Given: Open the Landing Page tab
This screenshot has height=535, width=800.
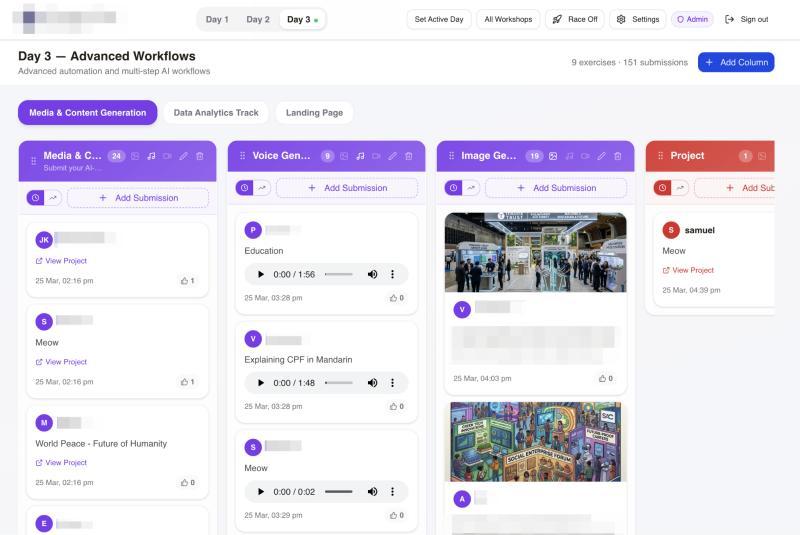Looking at the screenshot, I should tap(314, 113).
